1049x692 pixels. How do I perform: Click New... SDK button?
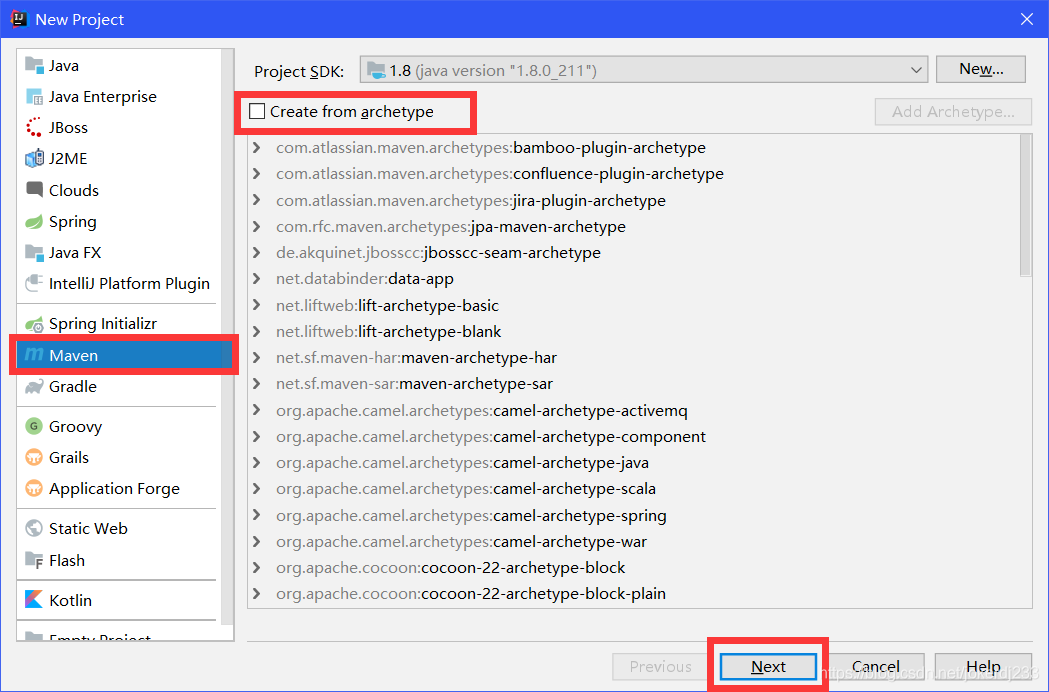pos(981,69)
